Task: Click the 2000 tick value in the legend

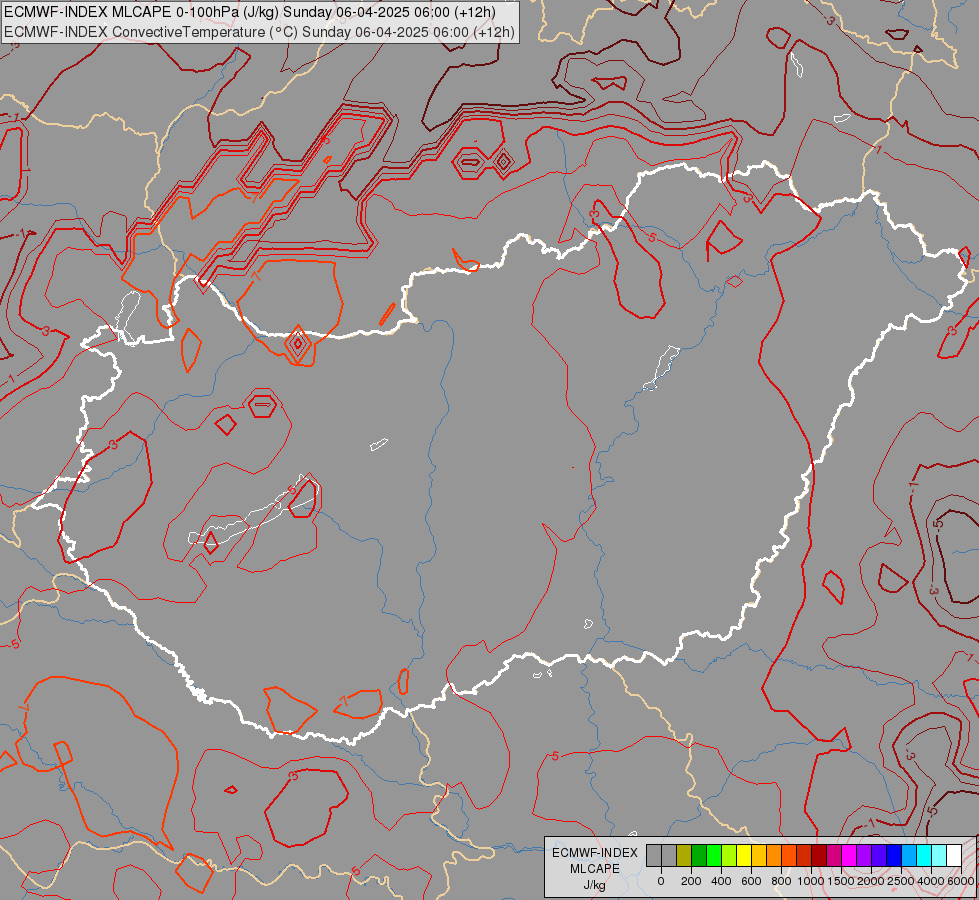Action: coord(871,881)
